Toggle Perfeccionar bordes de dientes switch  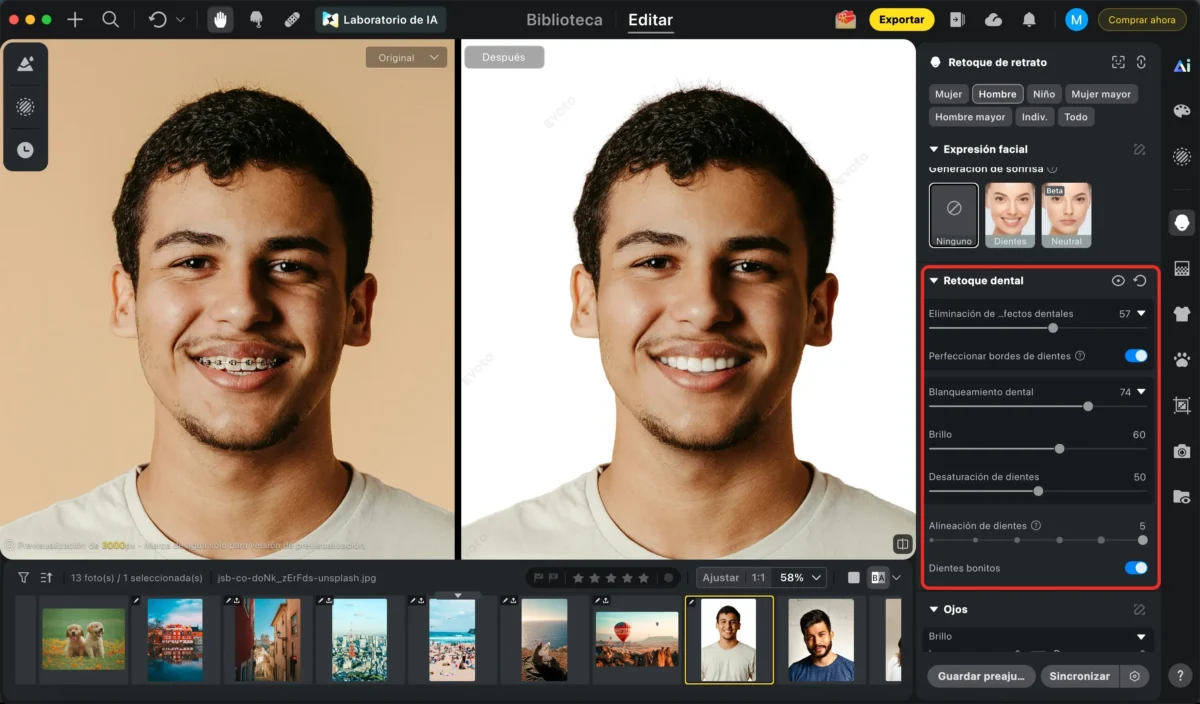coord(1135,356)
